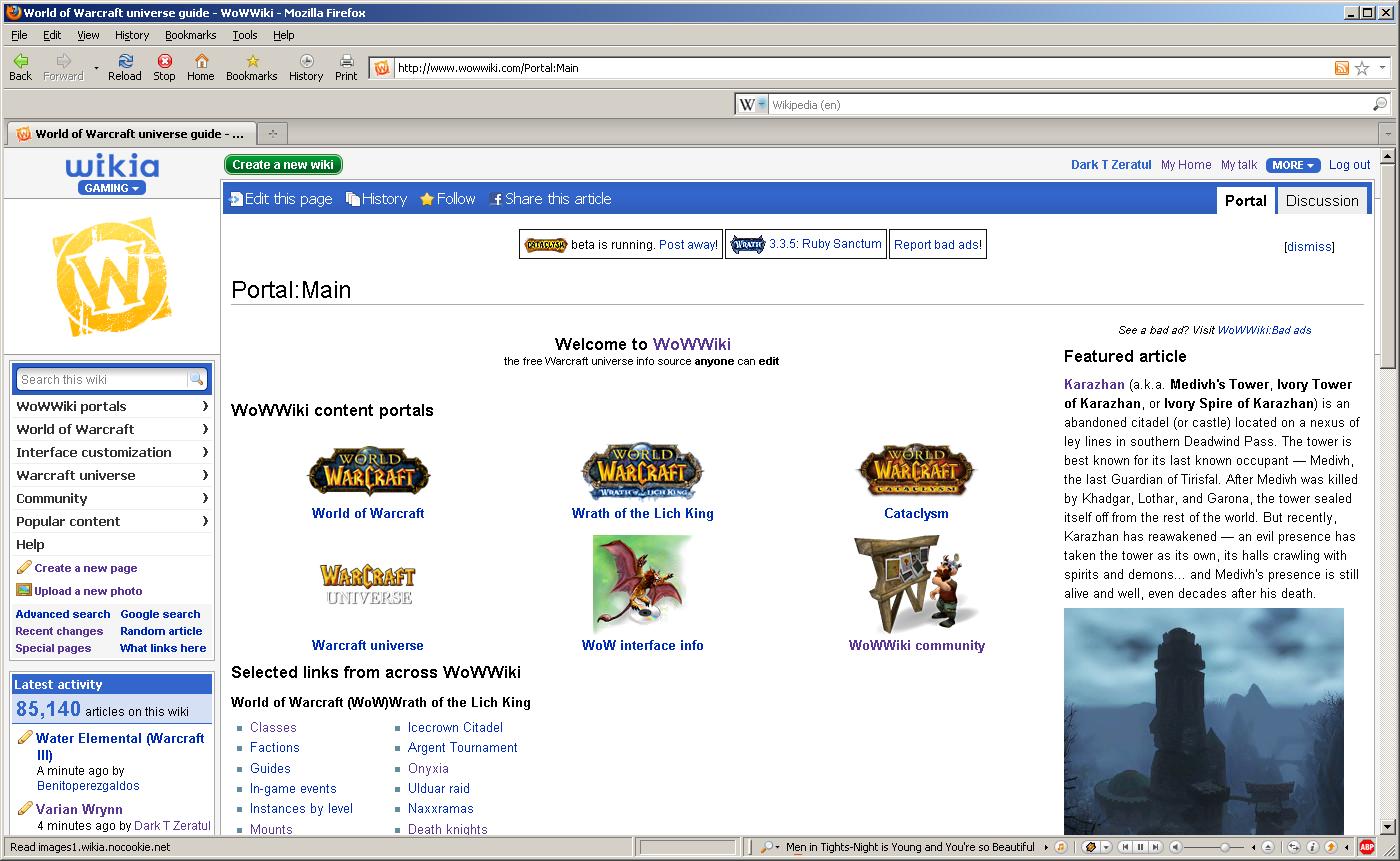Open the Karazhan tower featured image
The image size is (1400, 861).
(1204, 721)
